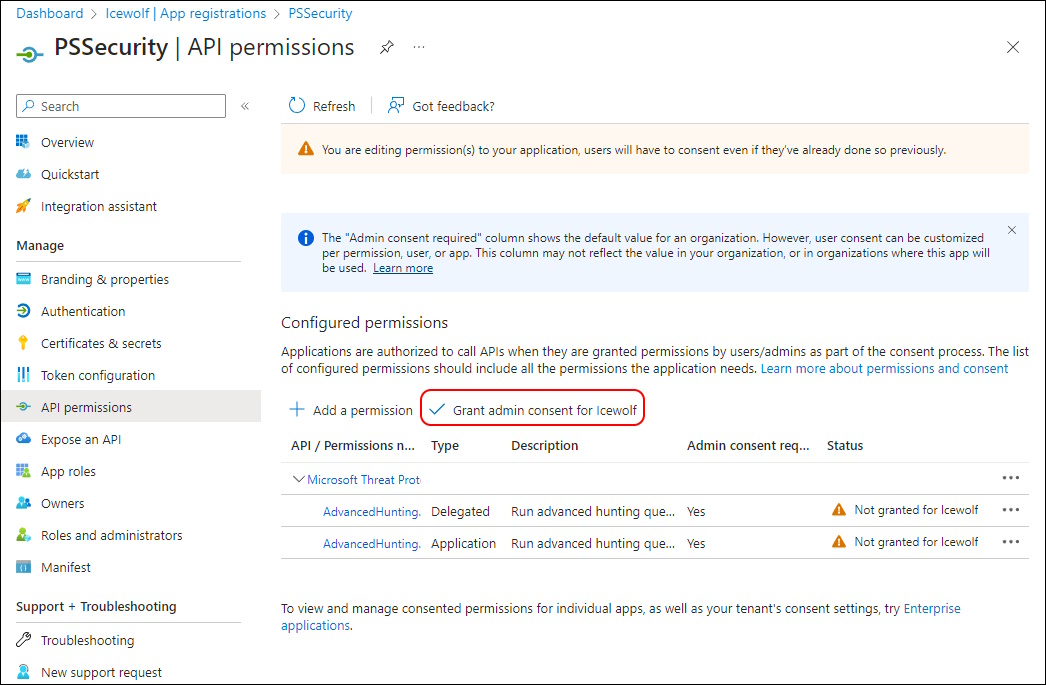This screenshot has height=685, width=1046.
Task: Open Icewolf | App registrations breadcrumb
Action: click(x=185, y=13)
